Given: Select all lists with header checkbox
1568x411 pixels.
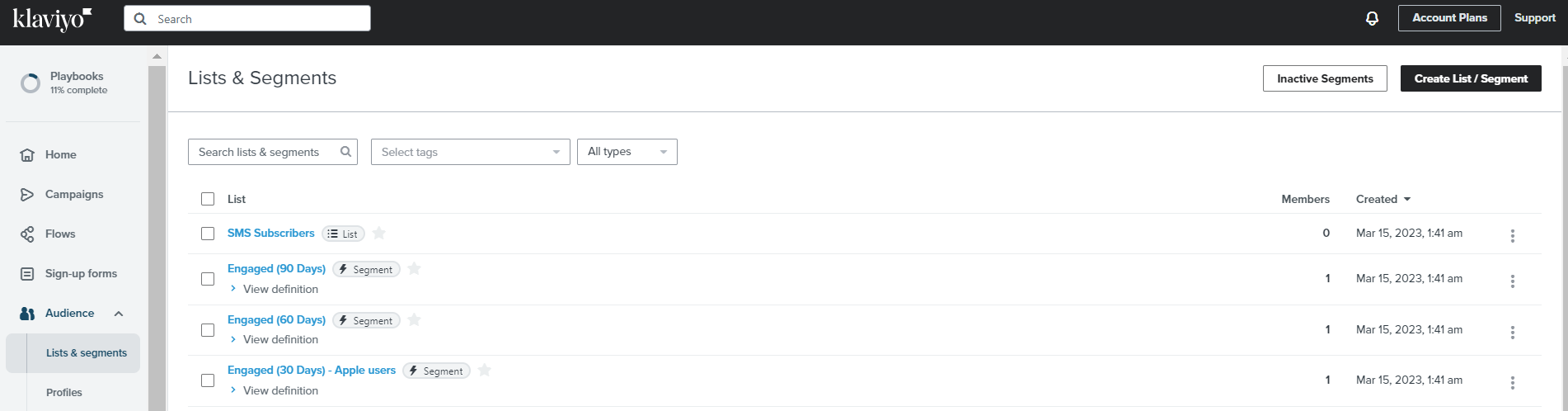Looking at the screenshot, I should click(x=208, y=199).
